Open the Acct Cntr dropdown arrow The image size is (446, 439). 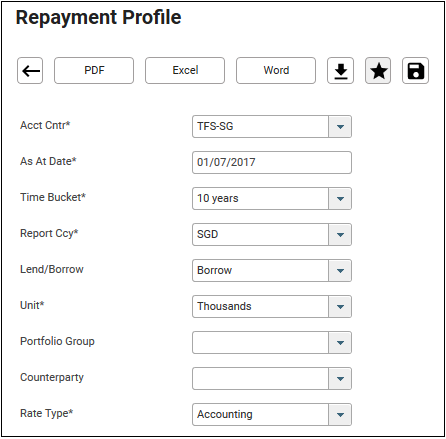tap(340, 127)
